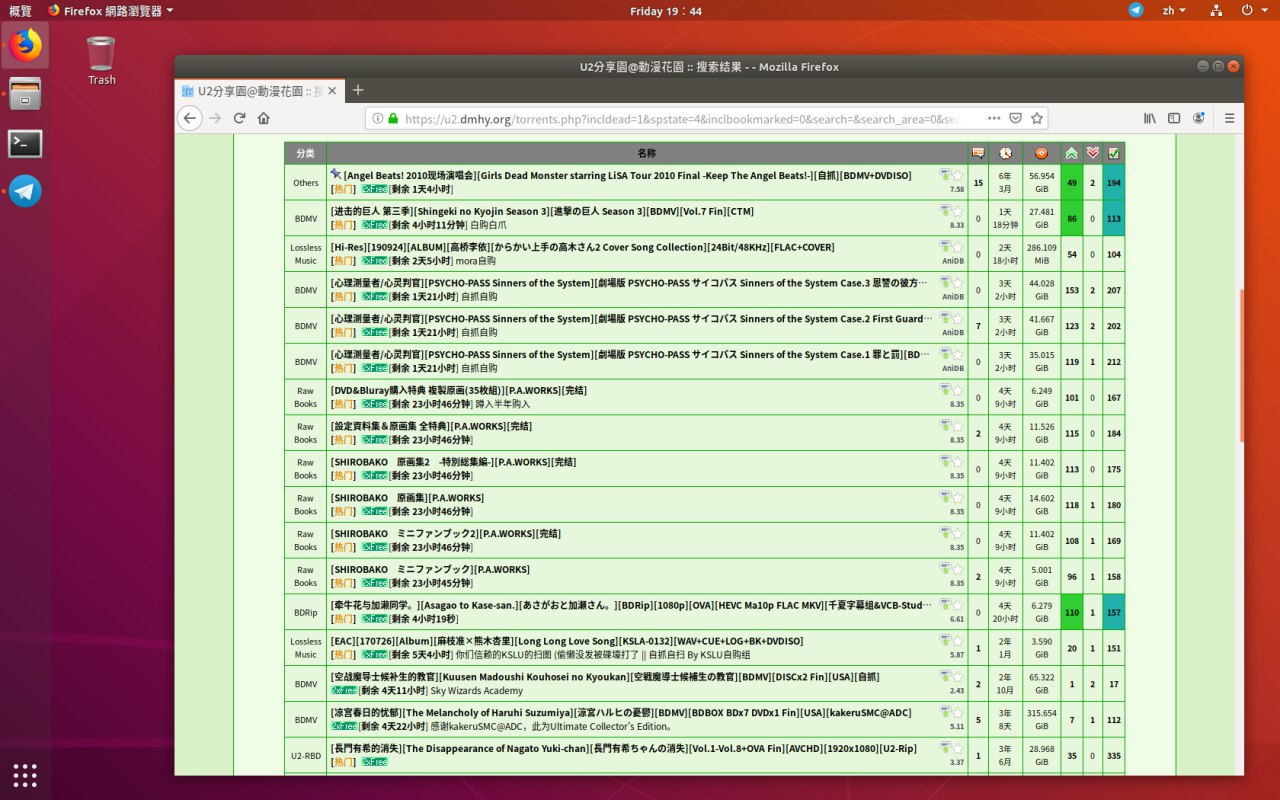Open the 长门有希的消失 U2-Rip torrent link
The image size is (1280, 800).
pos(624,748)
